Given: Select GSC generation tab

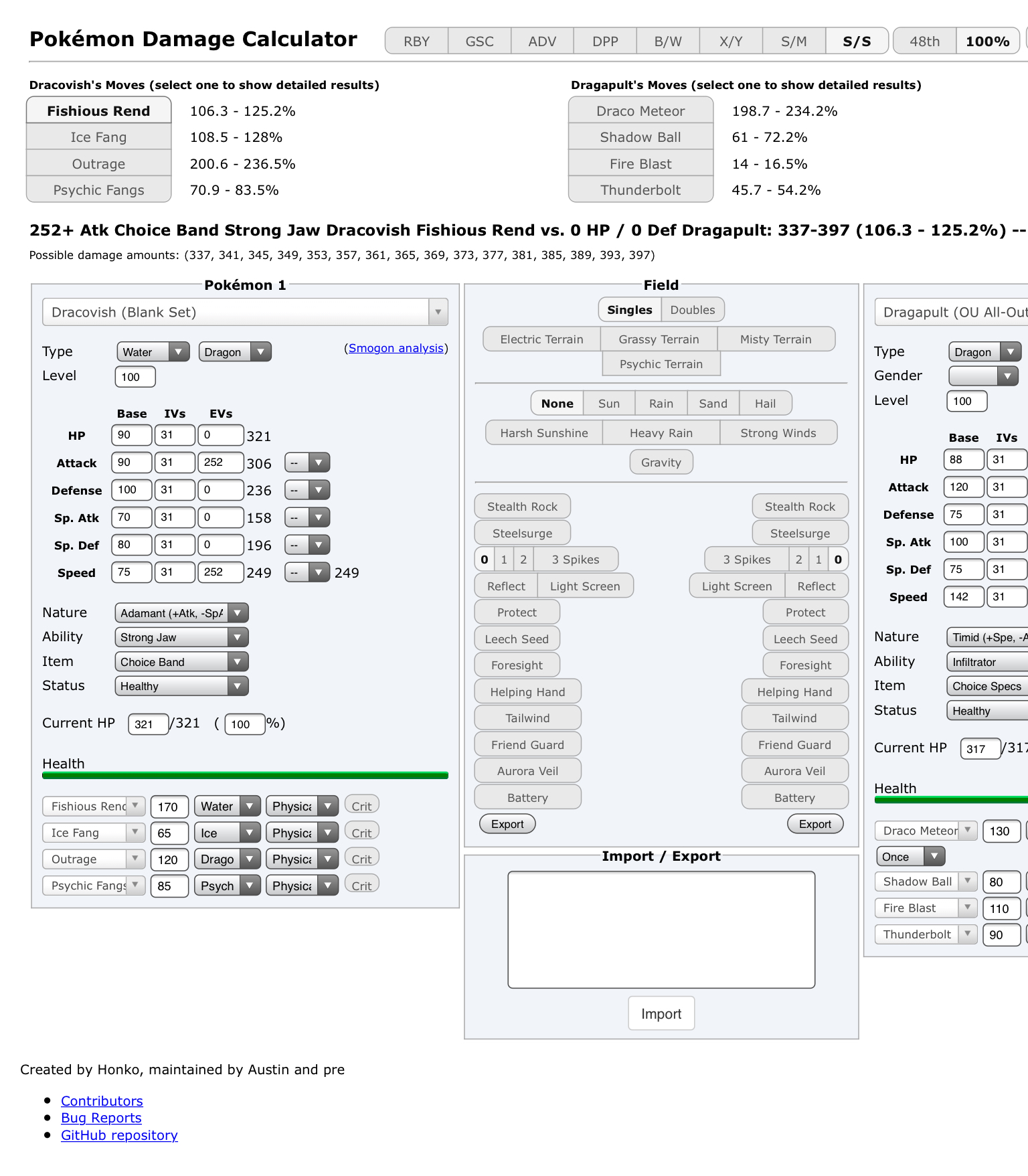Looking at the screenshot, I should [479, 41].
